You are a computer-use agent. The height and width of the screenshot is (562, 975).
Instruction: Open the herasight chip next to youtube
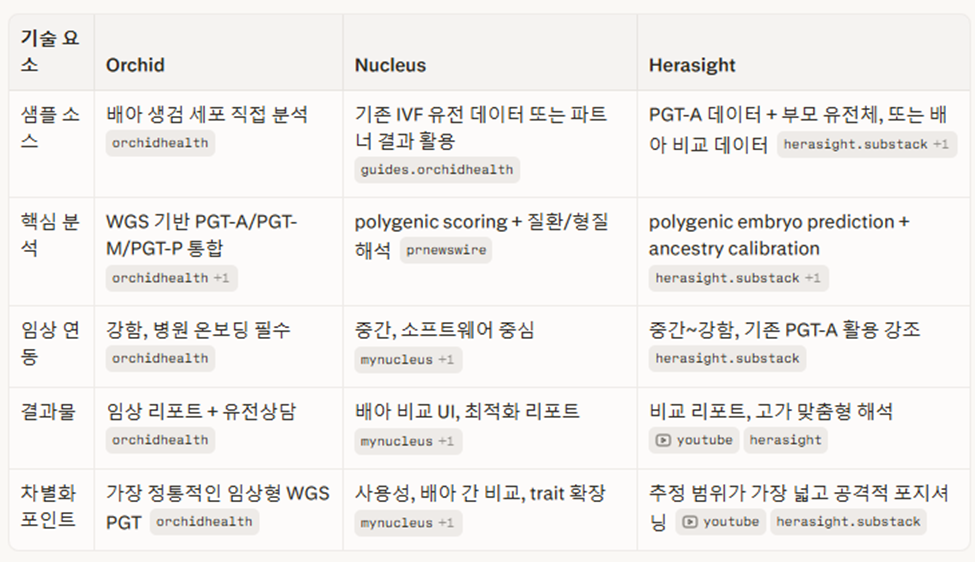[785, 440]
